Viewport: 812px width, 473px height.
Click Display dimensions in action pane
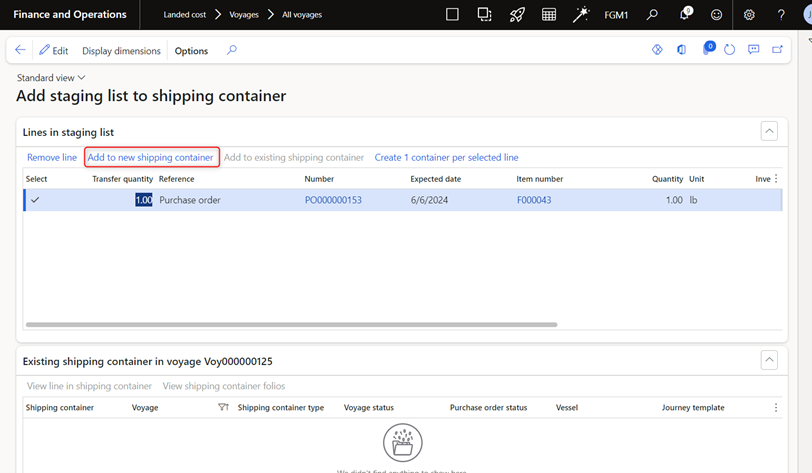click(x=121, y=51)
